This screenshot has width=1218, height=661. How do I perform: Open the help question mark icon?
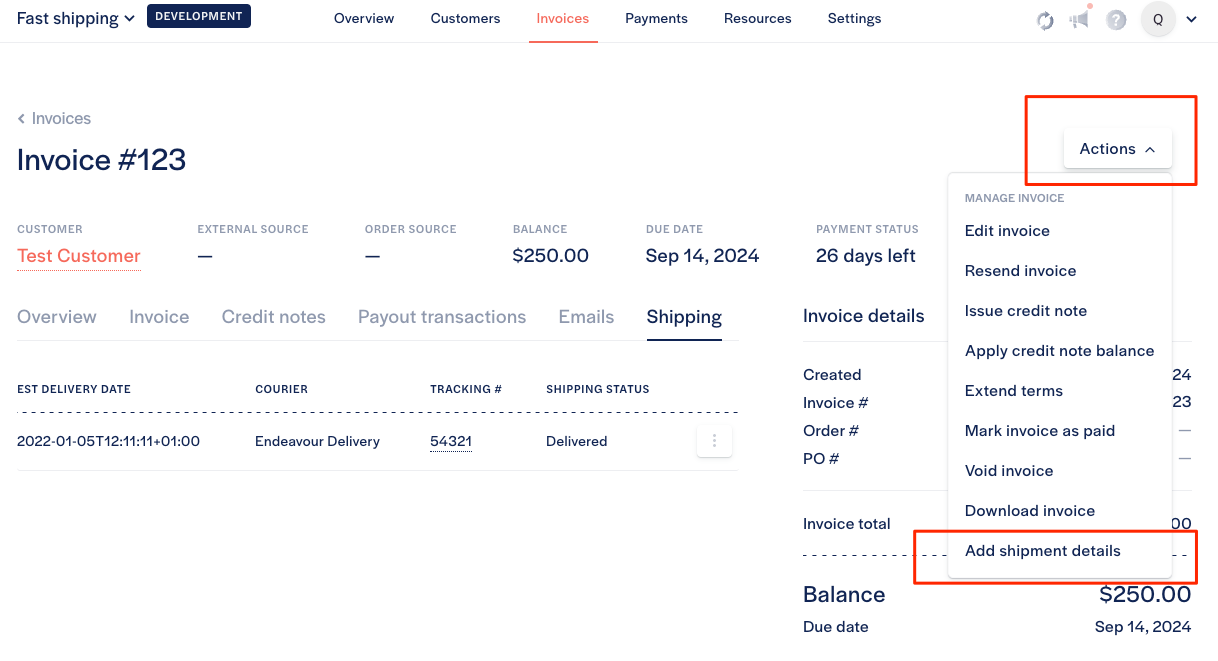[1116, 20]
